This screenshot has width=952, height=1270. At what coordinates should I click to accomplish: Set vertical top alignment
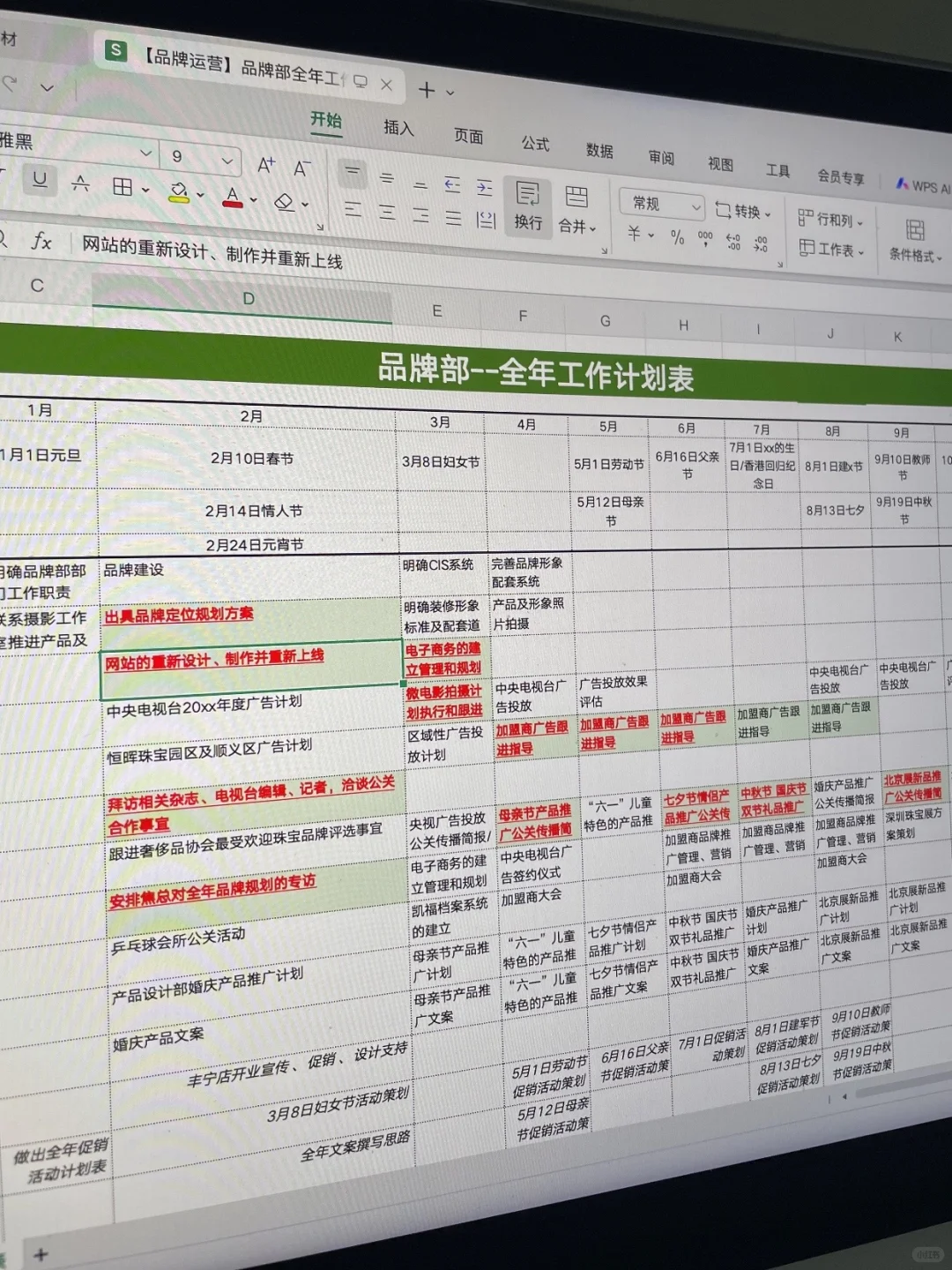353,171
